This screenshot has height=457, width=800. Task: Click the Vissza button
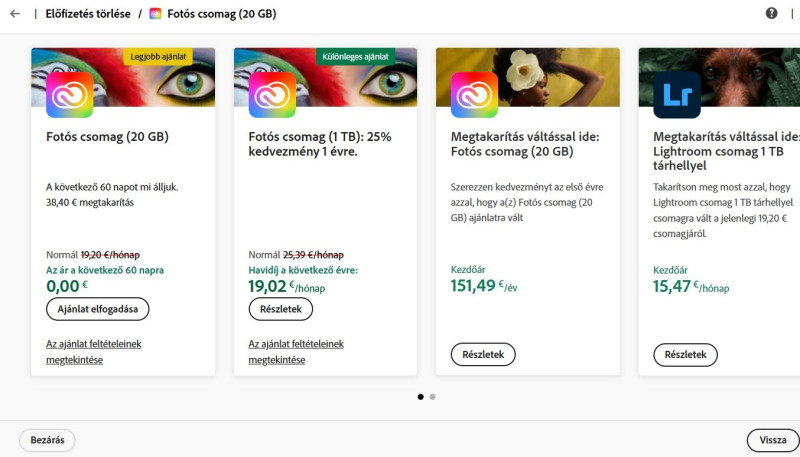click(x=772, y=440)
